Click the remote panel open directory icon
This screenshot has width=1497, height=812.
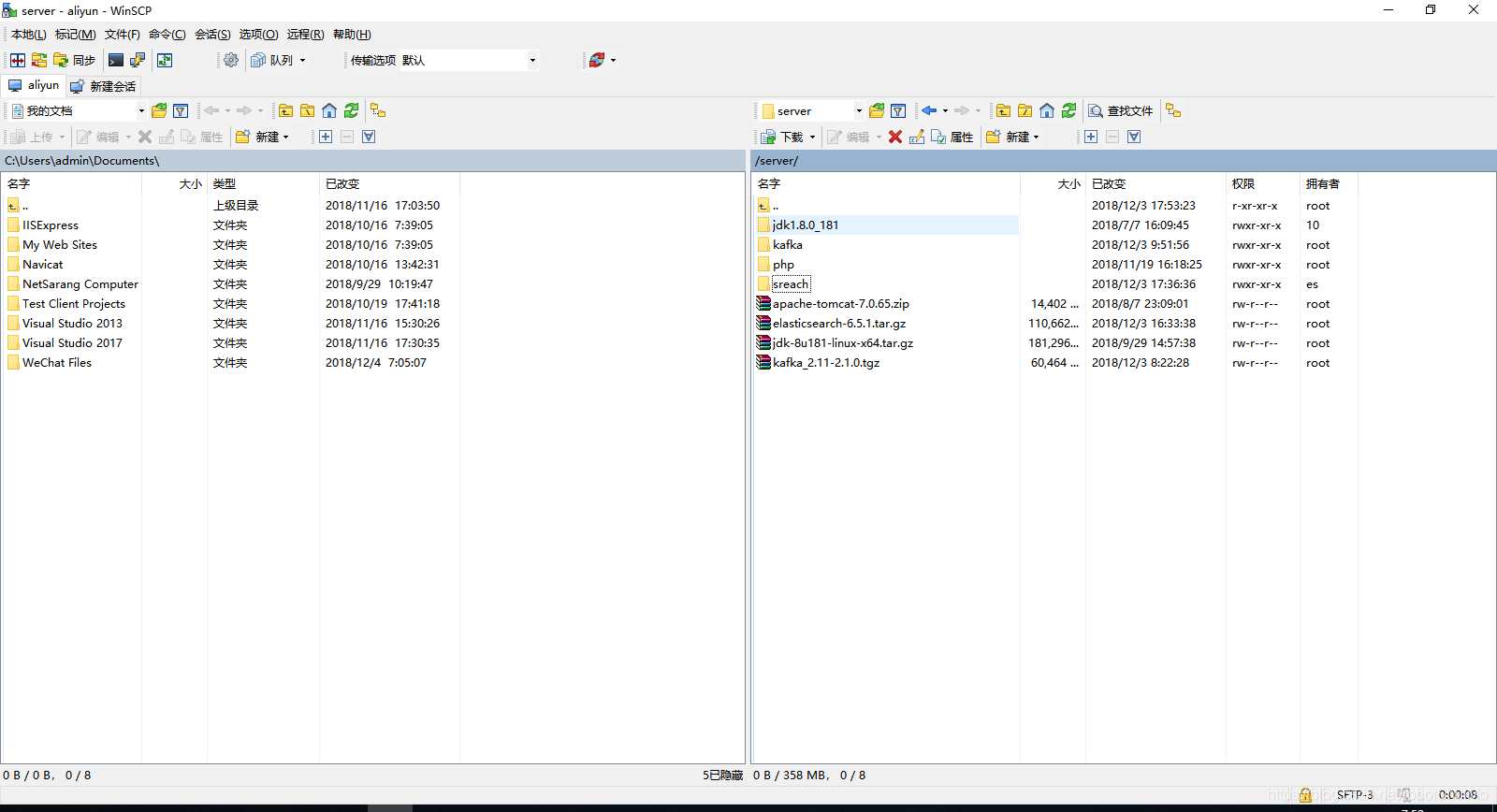(x=877, y=110)
